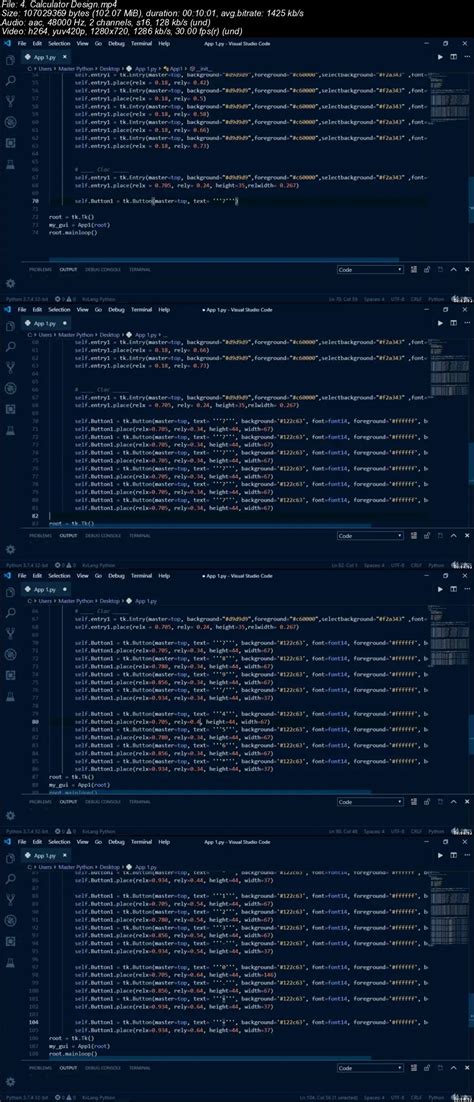Click Spaces: 4 indicator in second frame's status bar
This screenshot has width=474, height=1102.
(x=373, y=565)
